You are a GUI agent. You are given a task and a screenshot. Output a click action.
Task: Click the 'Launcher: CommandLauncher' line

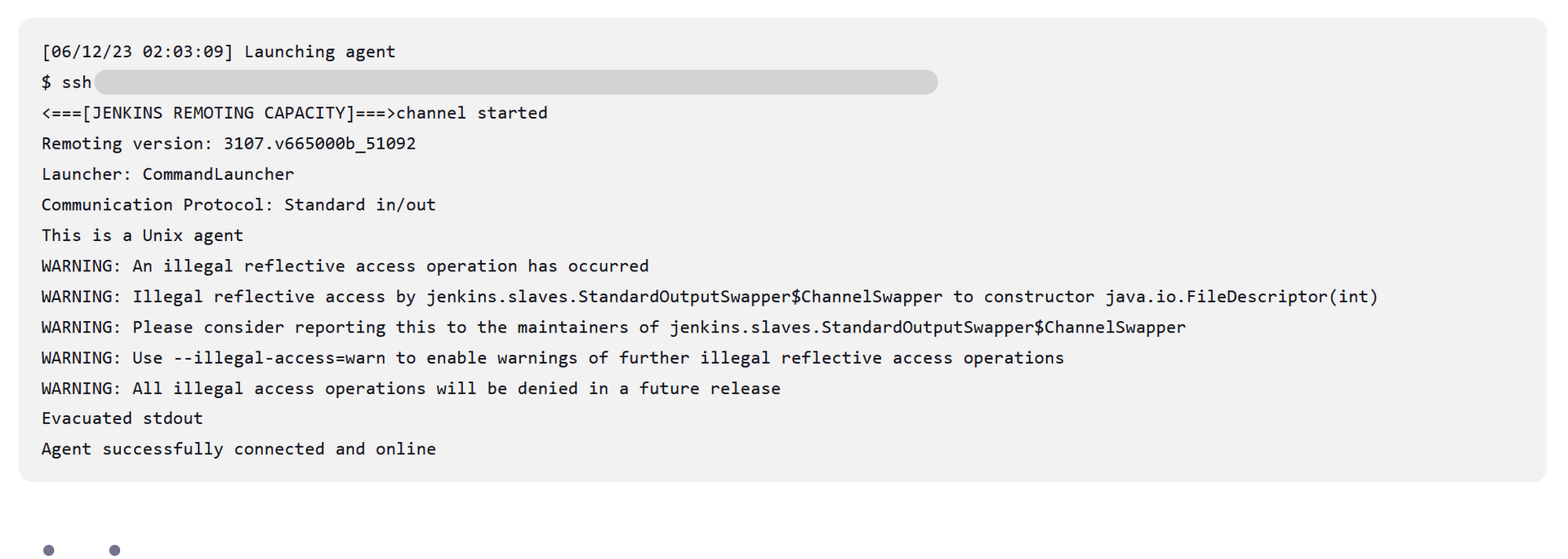(167, 174)
